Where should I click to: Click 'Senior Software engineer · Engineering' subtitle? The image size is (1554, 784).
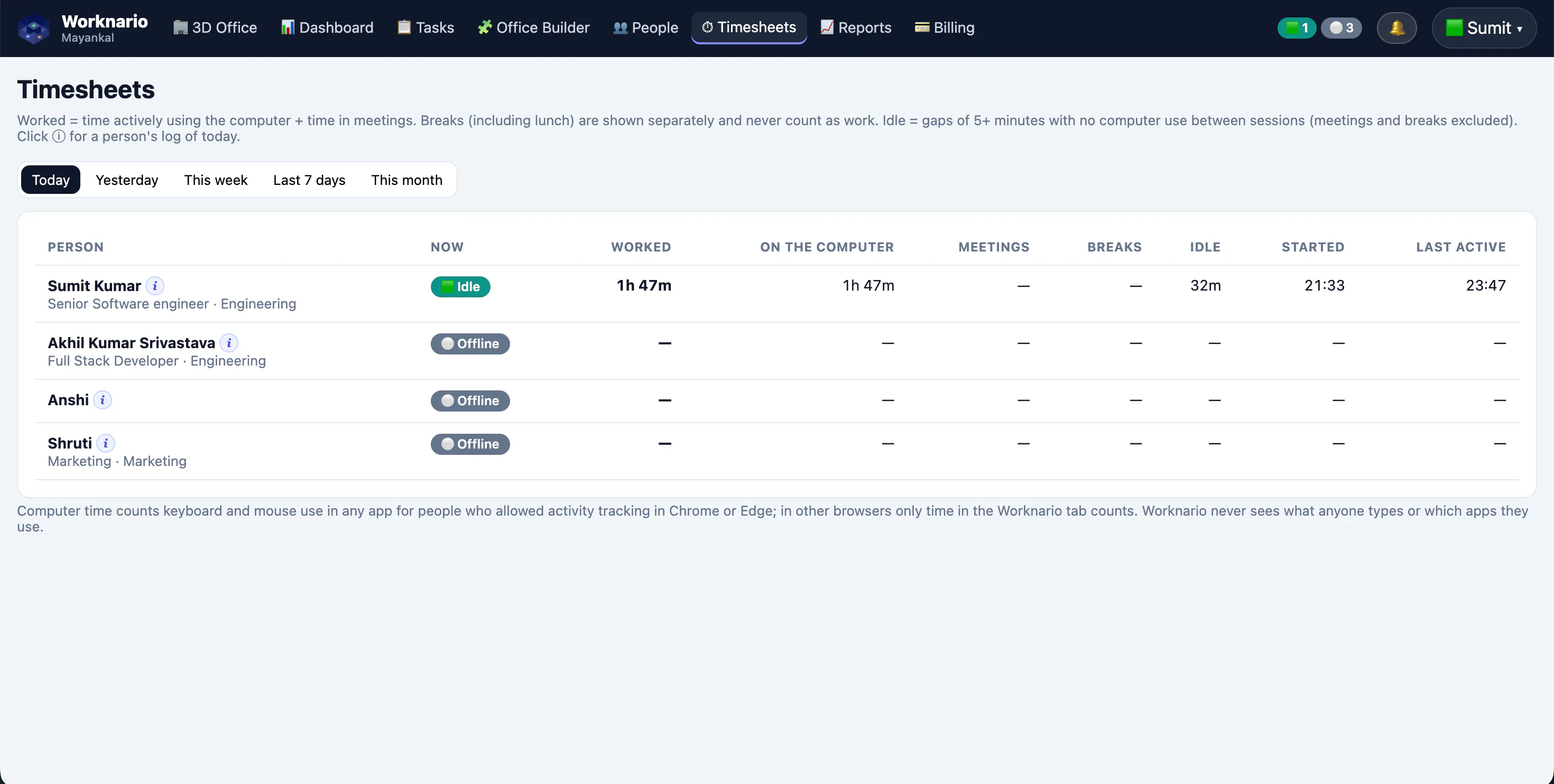[x=172, y=304]
